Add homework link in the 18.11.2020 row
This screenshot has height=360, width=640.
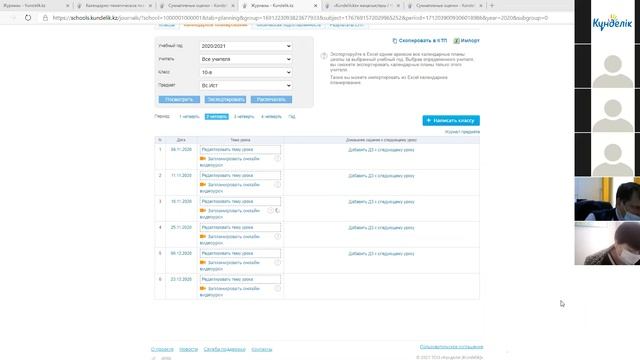(x=381, y=202)
